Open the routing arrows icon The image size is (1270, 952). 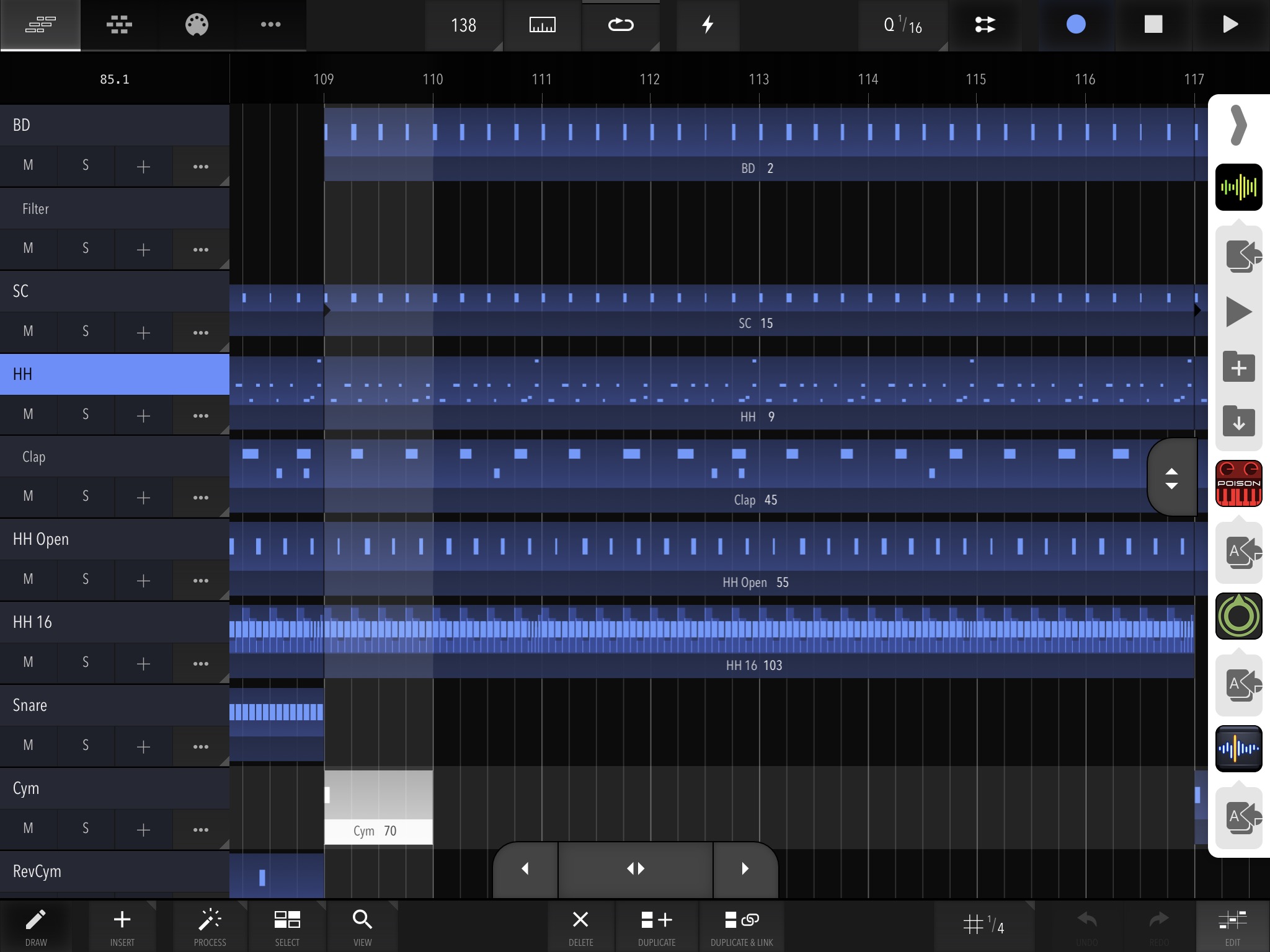point(985,25)
